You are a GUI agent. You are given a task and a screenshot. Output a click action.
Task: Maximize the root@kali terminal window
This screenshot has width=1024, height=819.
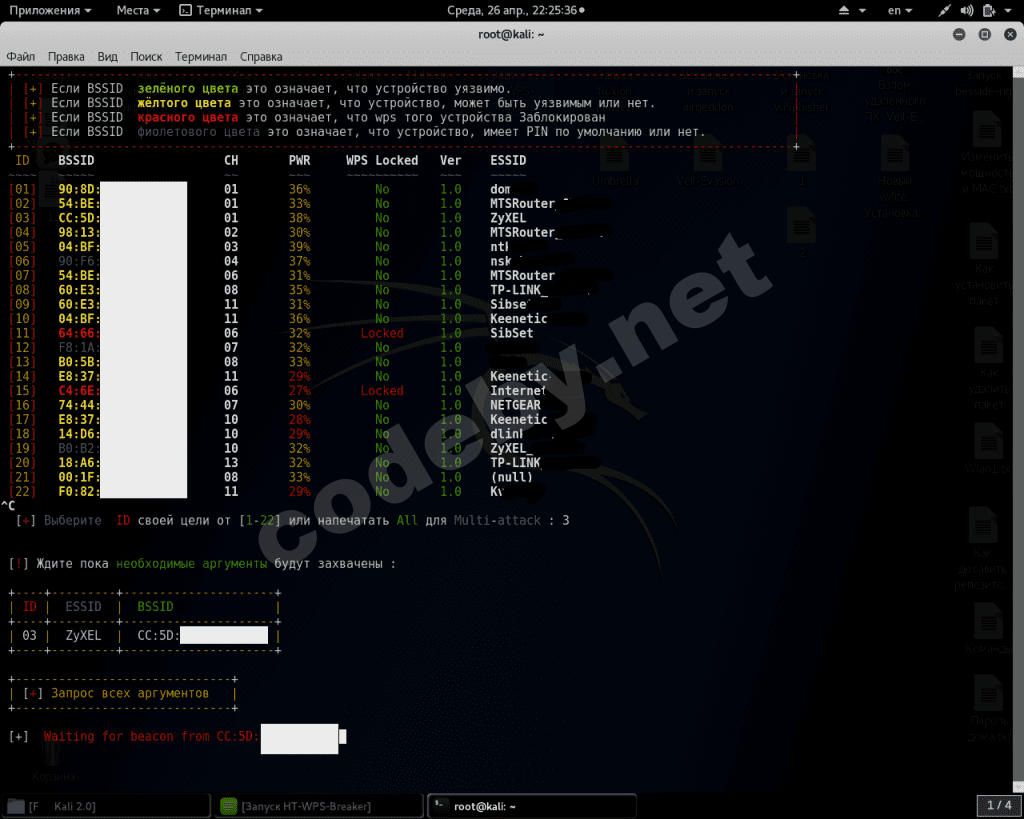(x=985, y=35)
